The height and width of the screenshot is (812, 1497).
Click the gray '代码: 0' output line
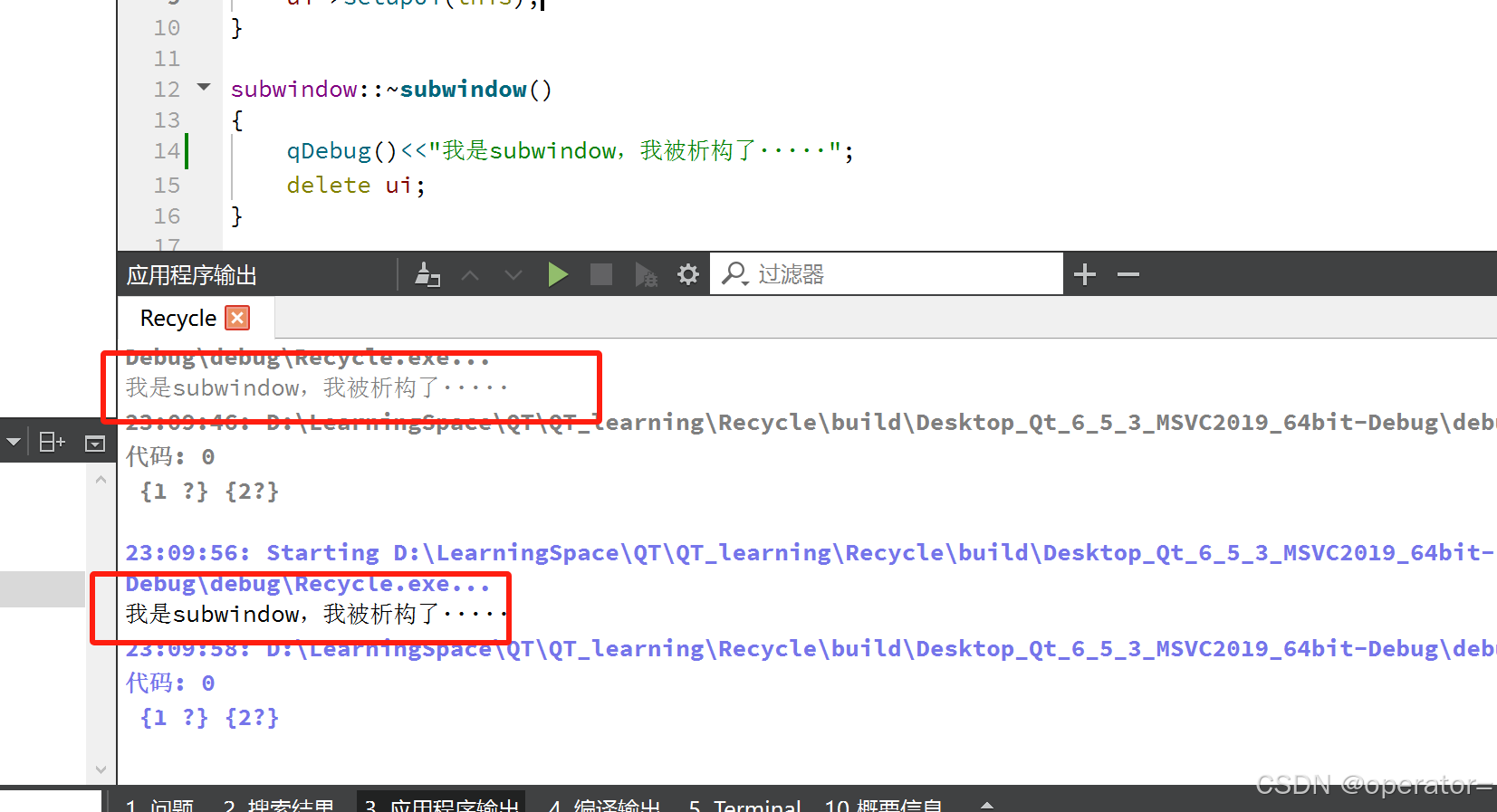(x=170, y=457)
